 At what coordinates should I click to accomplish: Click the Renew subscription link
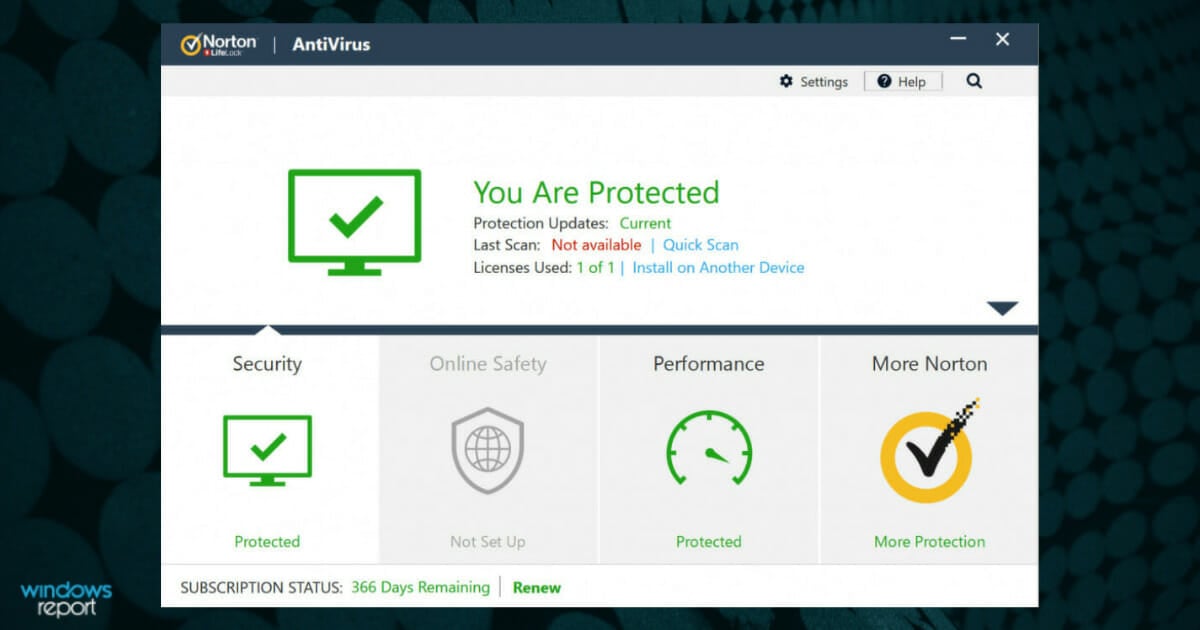coord(537,588)
